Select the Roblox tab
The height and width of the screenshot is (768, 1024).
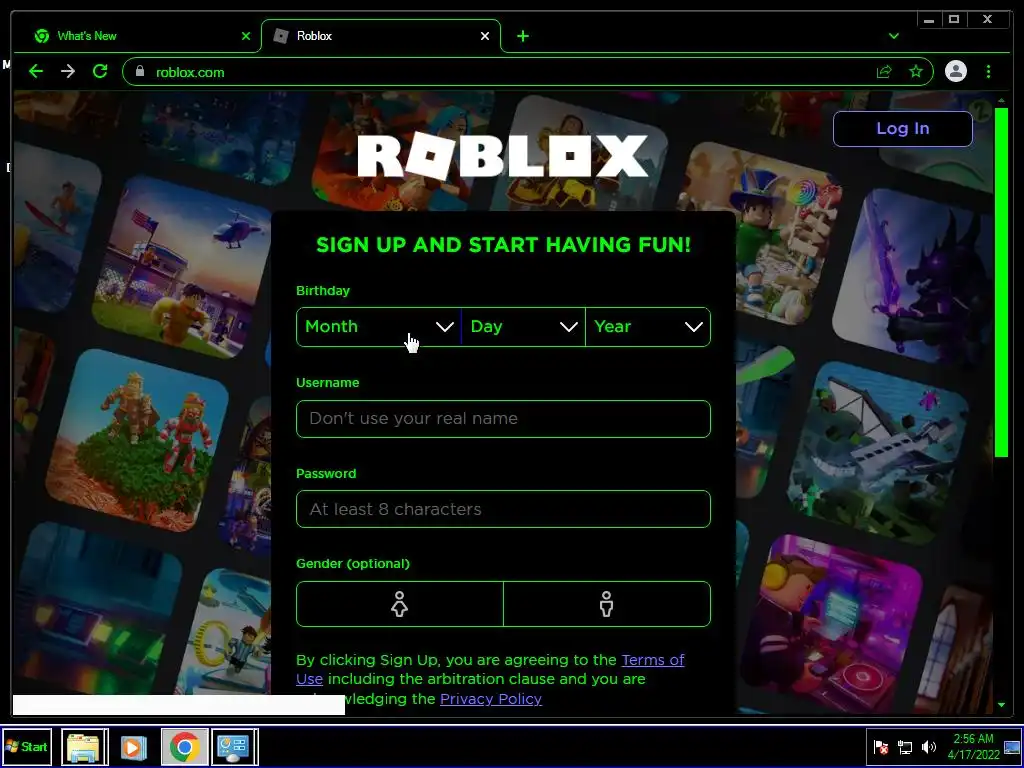pyautogui.click(x=381, y=36)
